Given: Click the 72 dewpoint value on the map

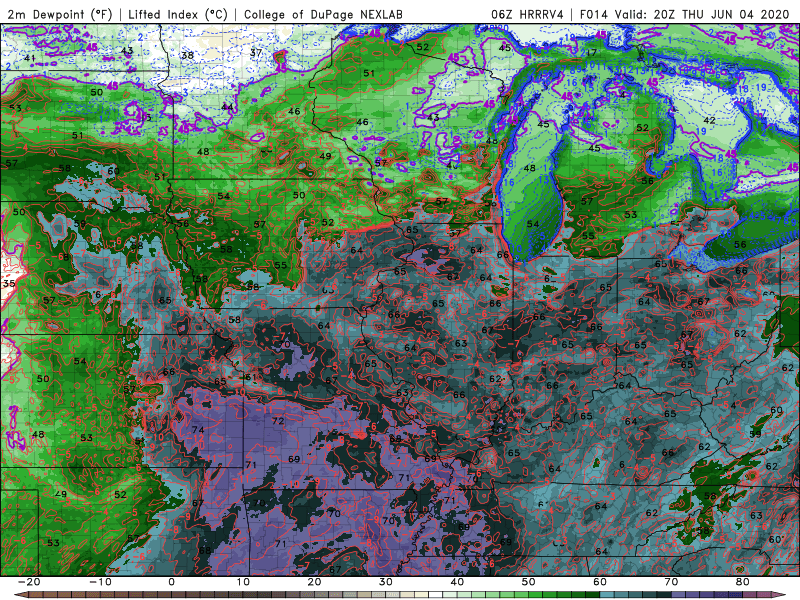Looking at the screenshot, I should pos(278,421).
